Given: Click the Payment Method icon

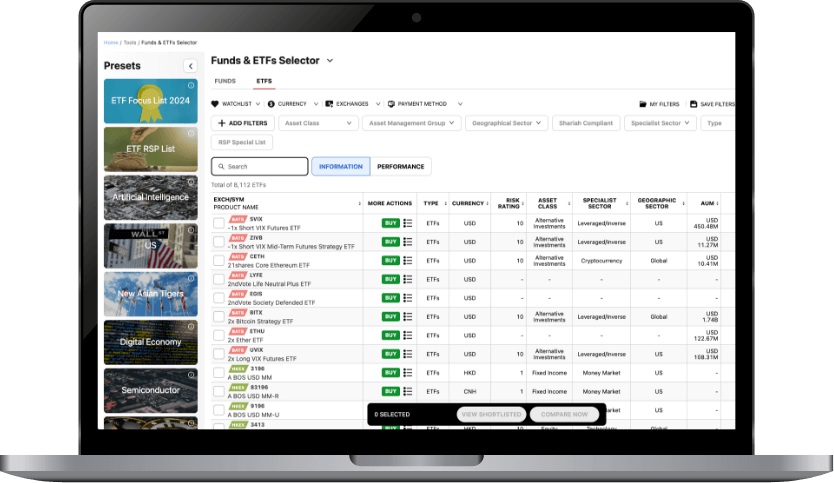Looking at the screenshot, I should [391, 104].
